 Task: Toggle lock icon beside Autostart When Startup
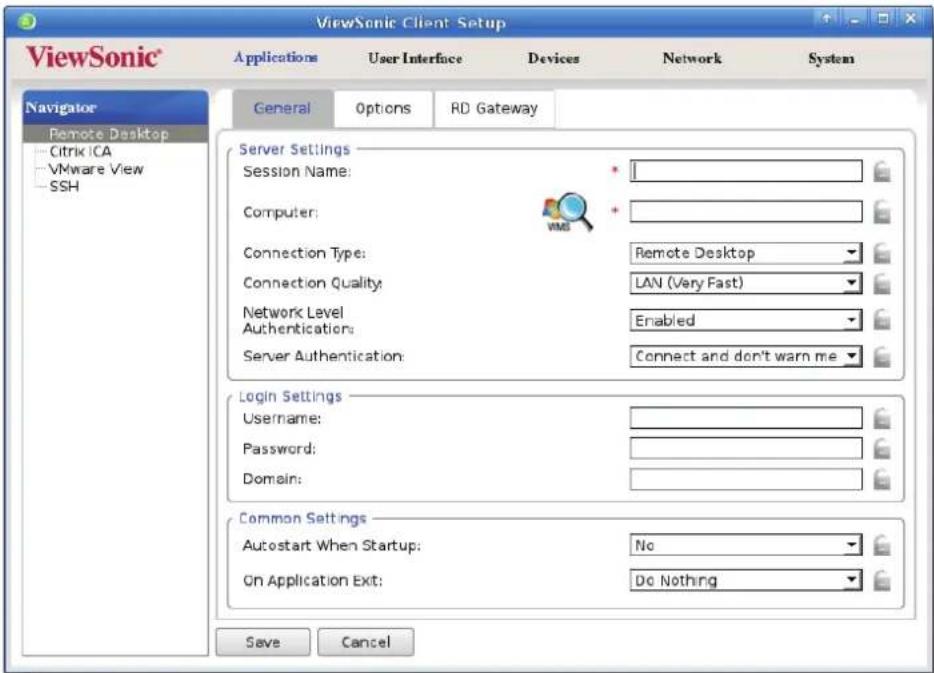(x=882, y=545)
